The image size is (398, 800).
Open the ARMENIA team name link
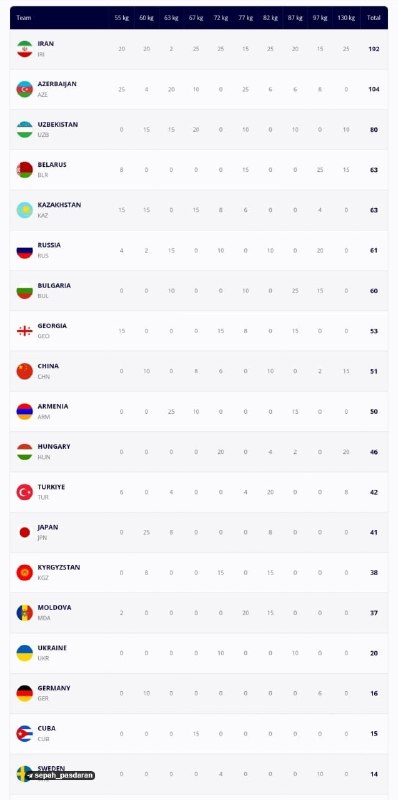point(53,407)
